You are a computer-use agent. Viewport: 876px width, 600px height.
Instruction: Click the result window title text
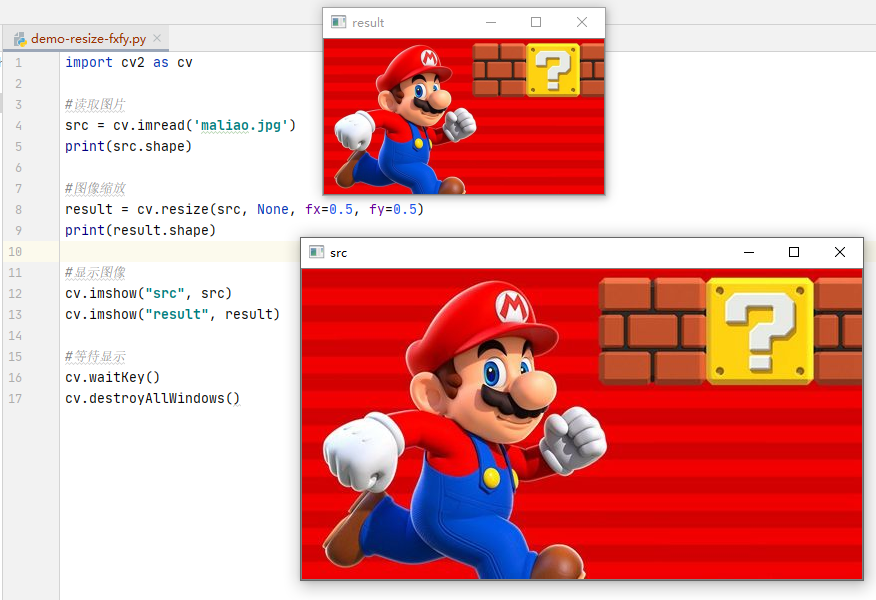point(368,23)
